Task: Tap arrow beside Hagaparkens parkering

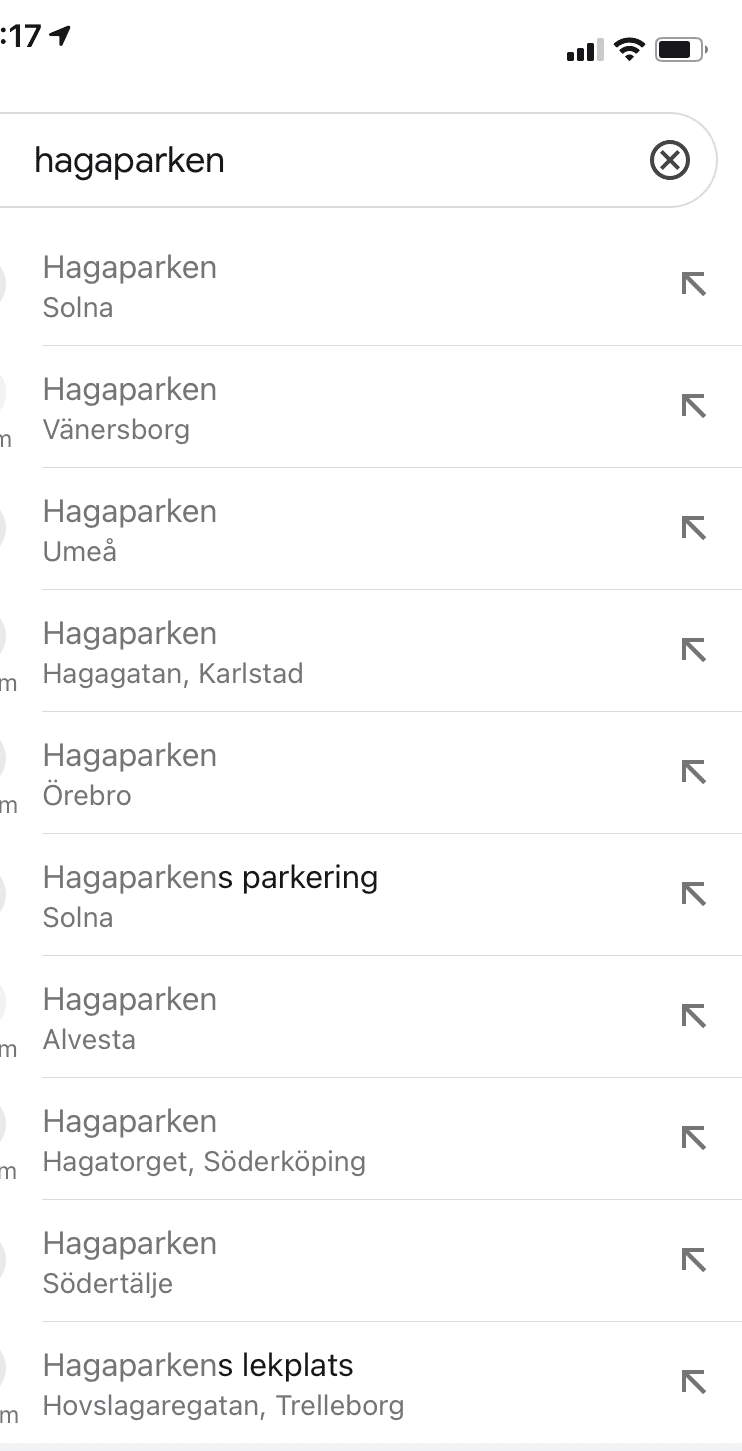Action: tap(693, 895)
